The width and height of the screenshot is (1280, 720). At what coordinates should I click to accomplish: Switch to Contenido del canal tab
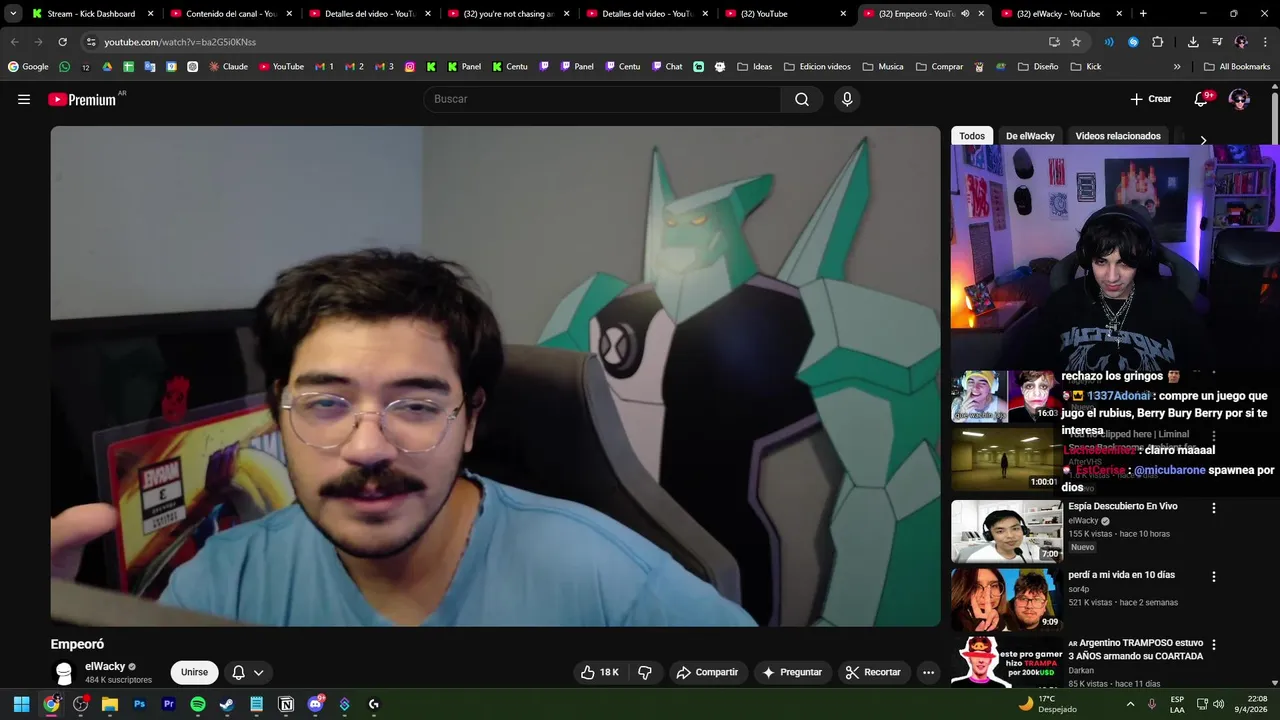pos(231,14)
